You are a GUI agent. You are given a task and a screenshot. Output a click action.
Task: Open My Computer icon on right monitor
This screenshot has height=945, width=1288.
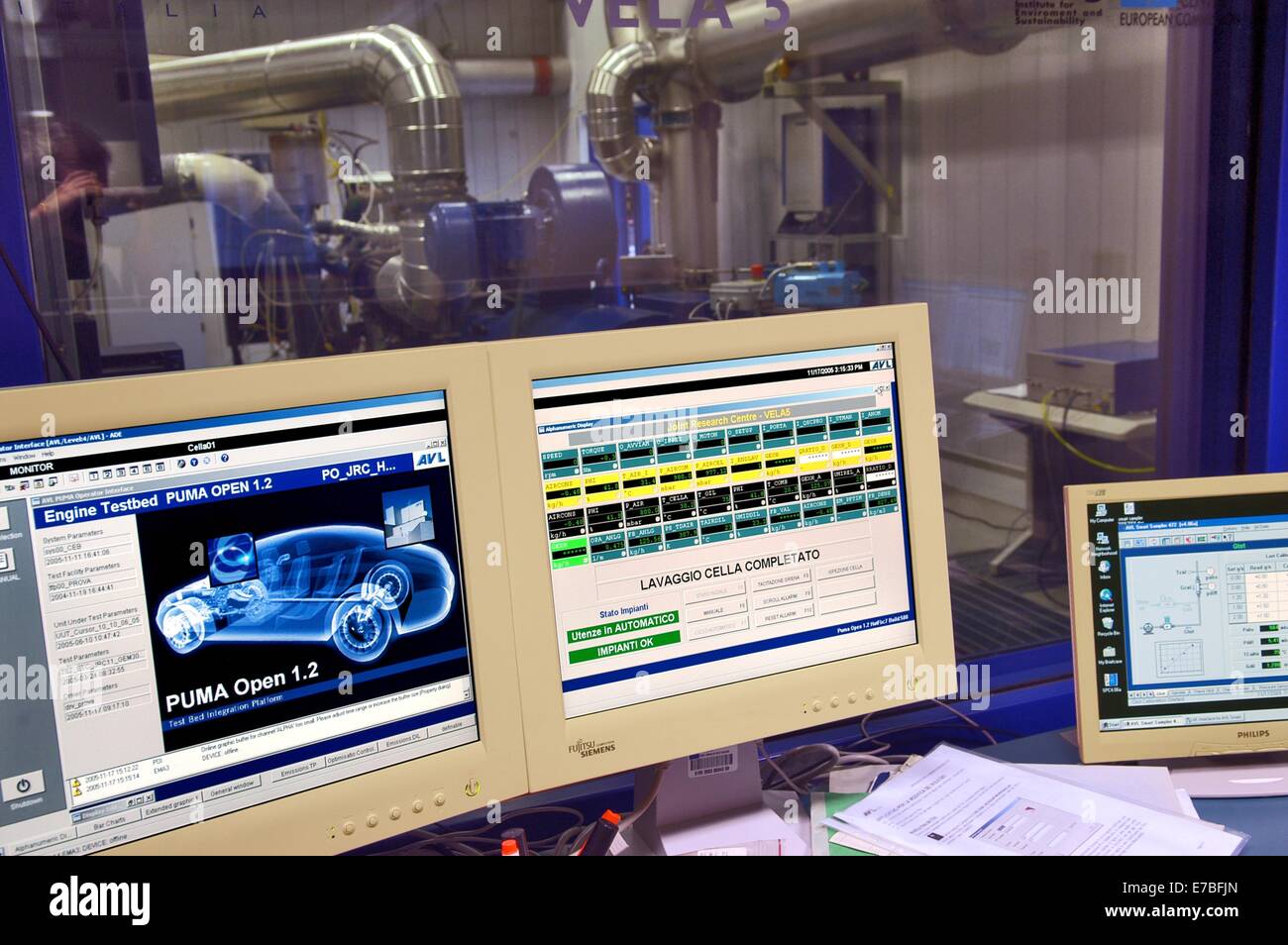point(1102,515)
